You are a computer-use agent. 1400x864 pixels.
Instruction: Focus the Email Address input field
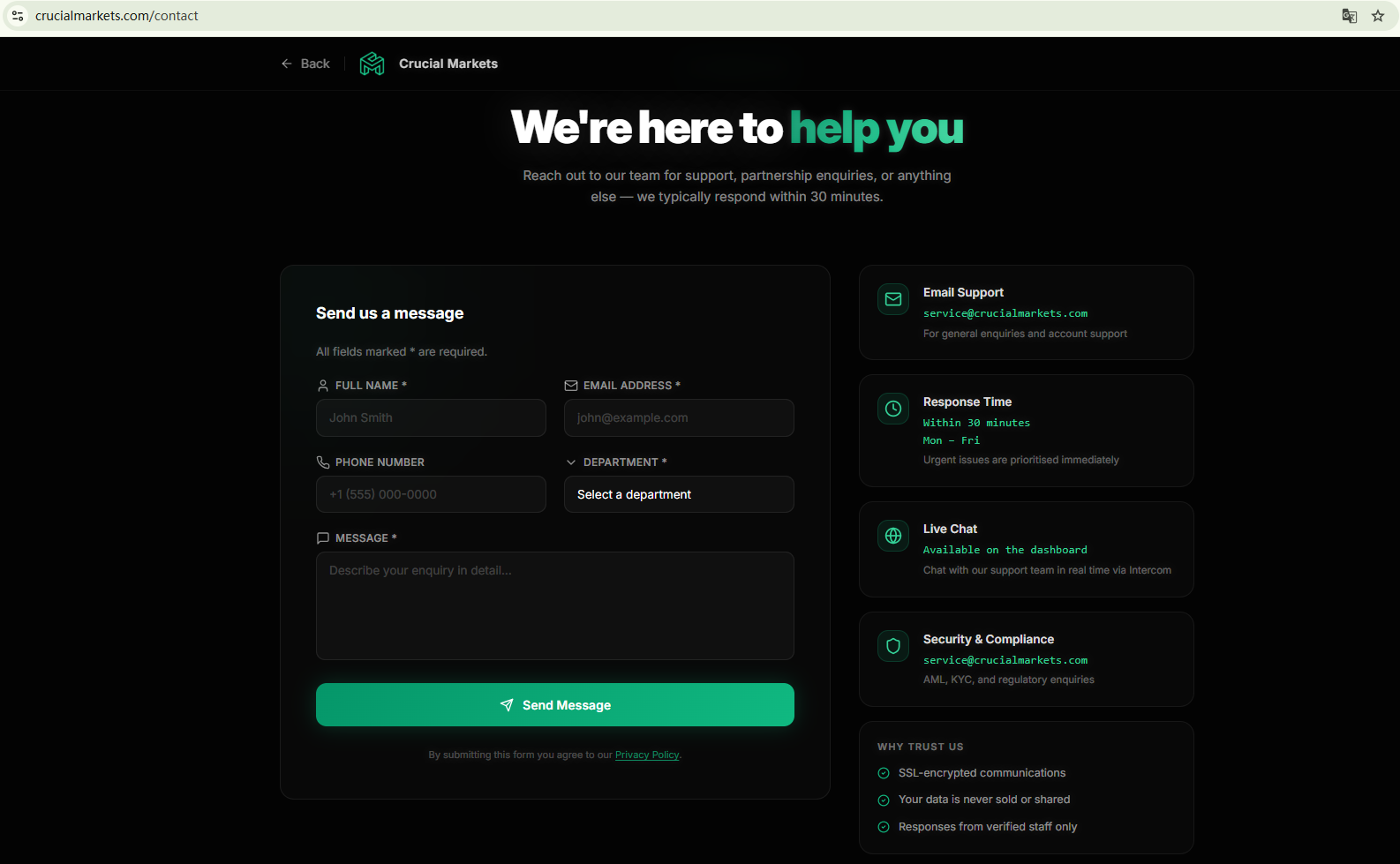pos(679,417)
